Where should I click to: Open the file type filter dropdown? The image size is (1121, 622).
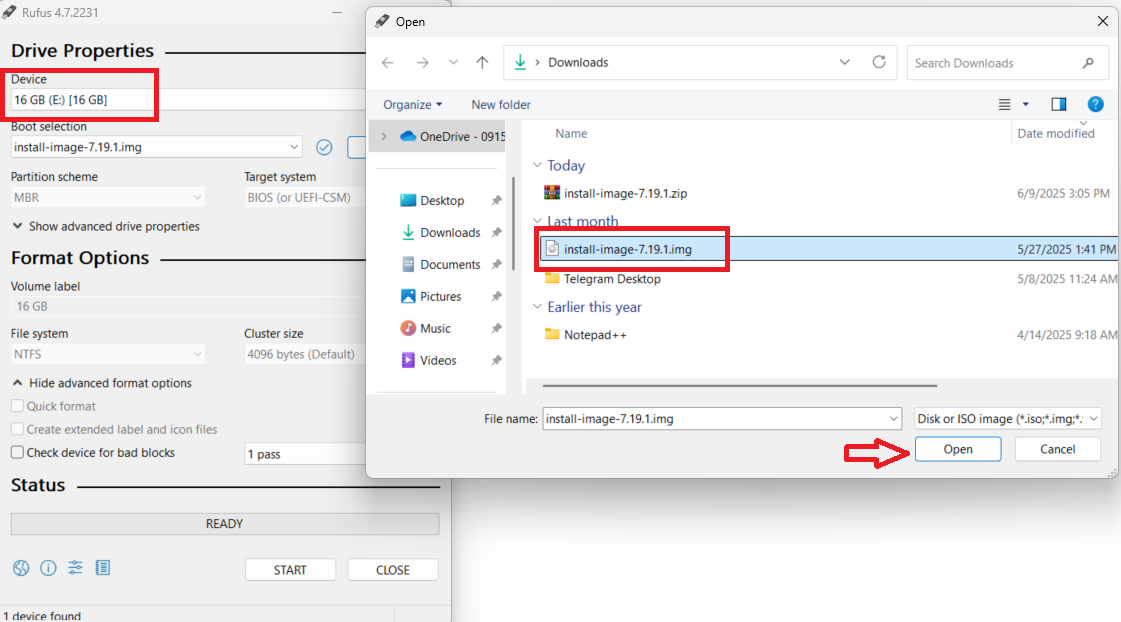(x=1007, y=419)
